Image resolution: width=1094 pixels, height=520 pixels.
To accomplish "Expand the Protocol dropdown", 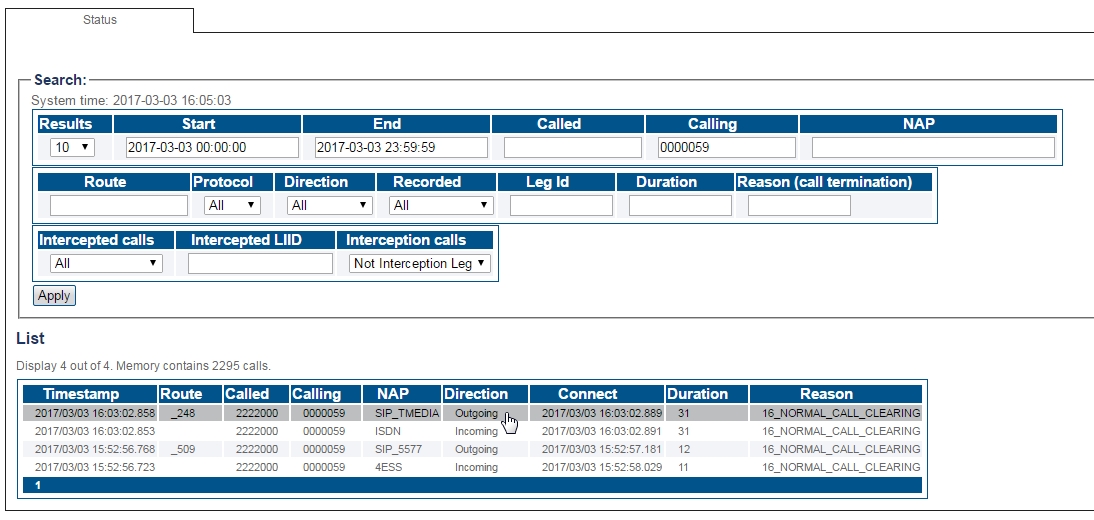I will (232, 205).
